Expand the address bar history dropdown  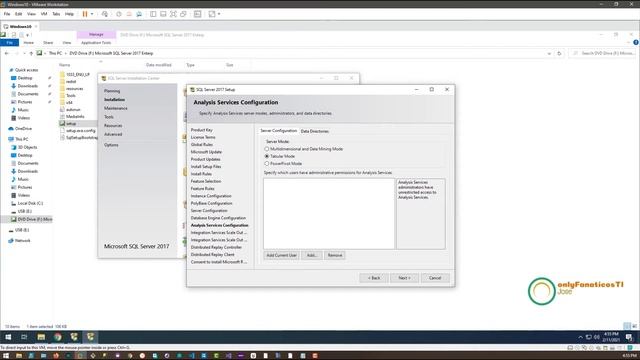click(549, 53)
